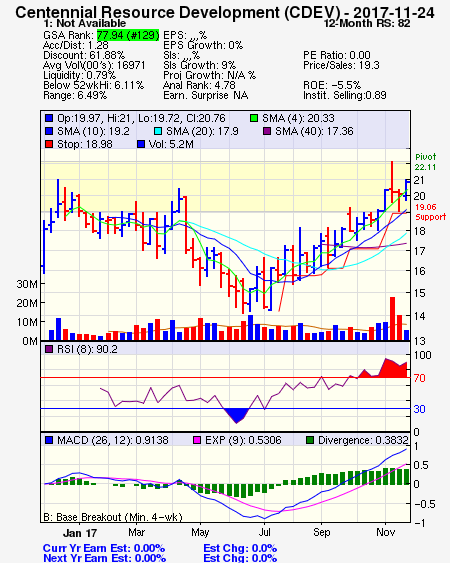Click the red Stop legend swatch
This screenshot has width=450, height=563.
click(49, 144)
